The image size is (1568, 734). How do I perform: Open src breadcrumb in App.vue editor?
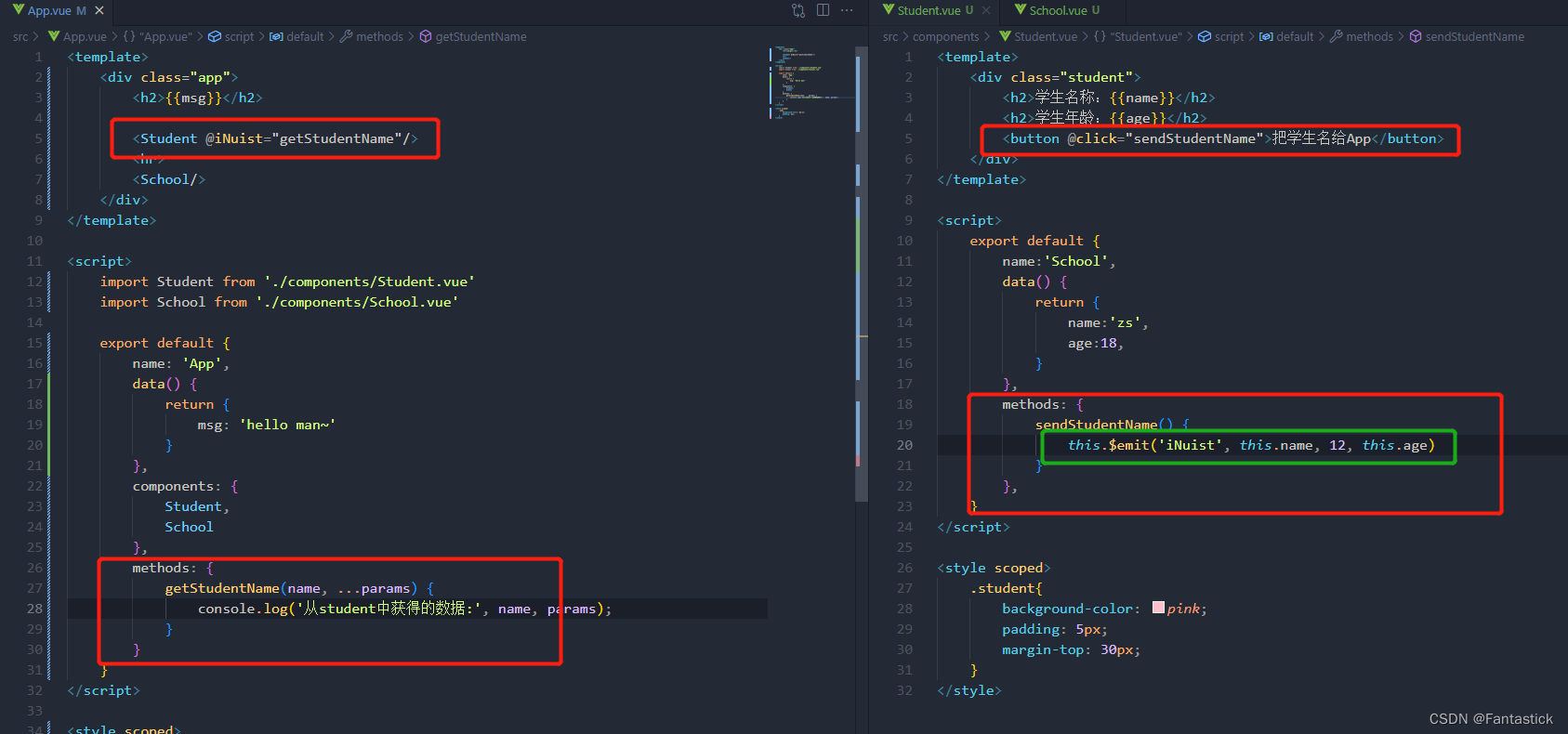(x=20, y=36)
